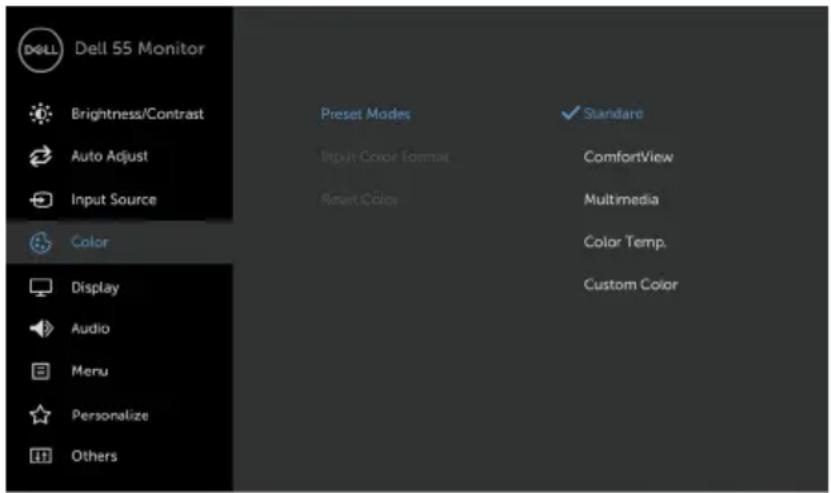Open the Personalize menu

pos(110,415)
